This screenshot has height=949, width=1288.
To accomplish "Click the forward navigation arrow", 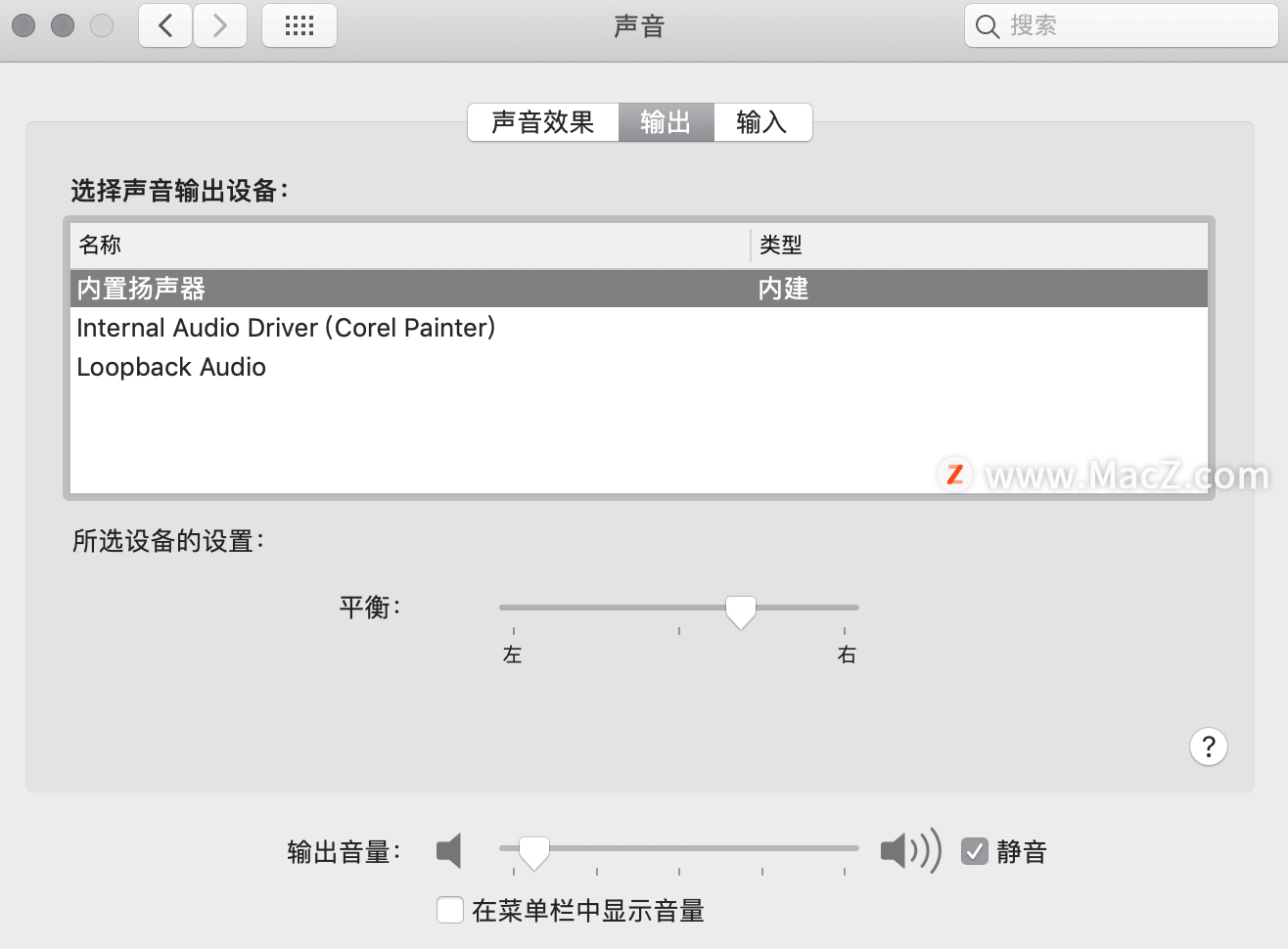I will pyautogui.click(x=220, y=25).
